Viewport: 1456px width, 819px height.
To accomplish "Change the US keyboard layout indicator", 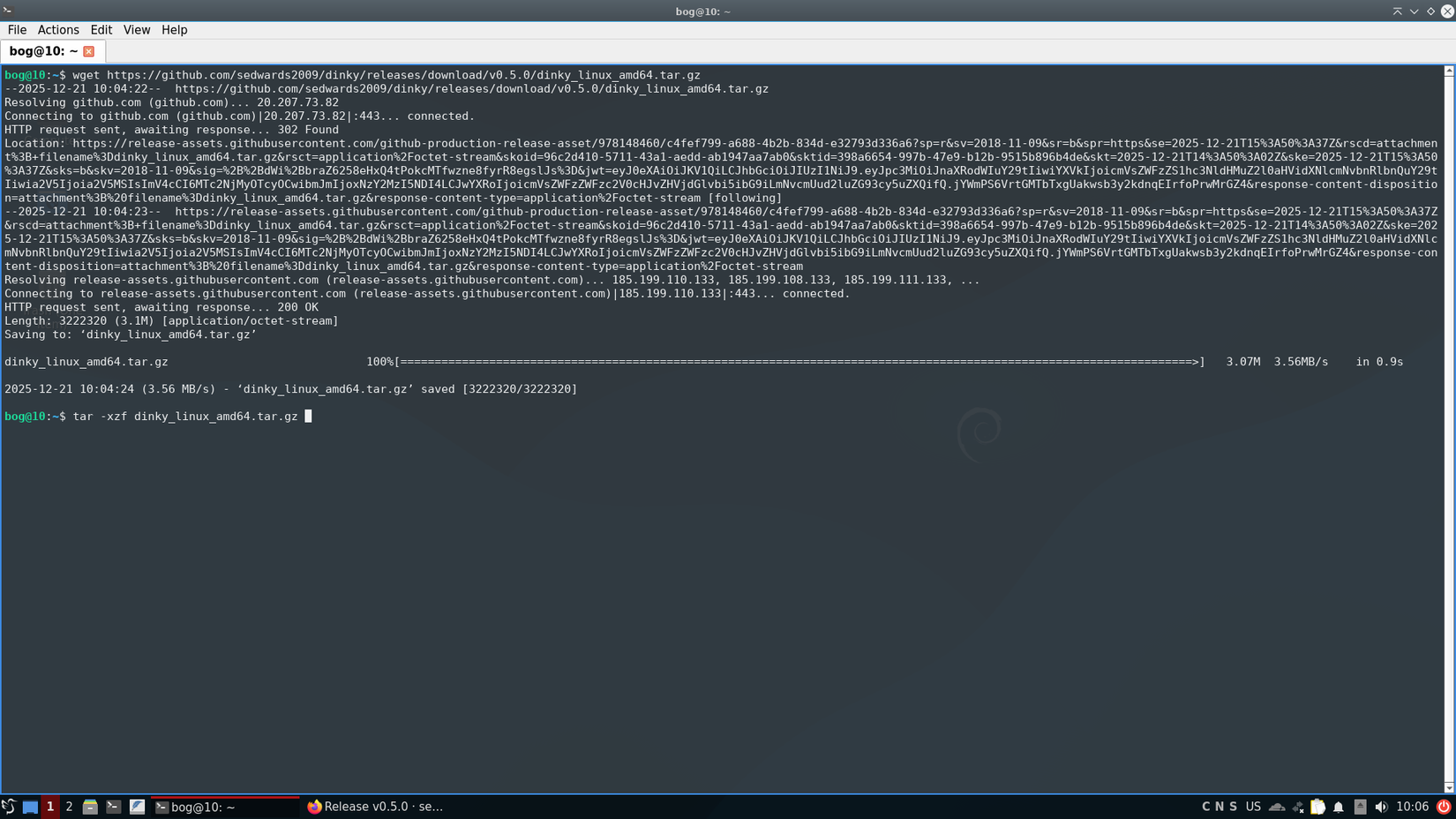I will 1253,807.
